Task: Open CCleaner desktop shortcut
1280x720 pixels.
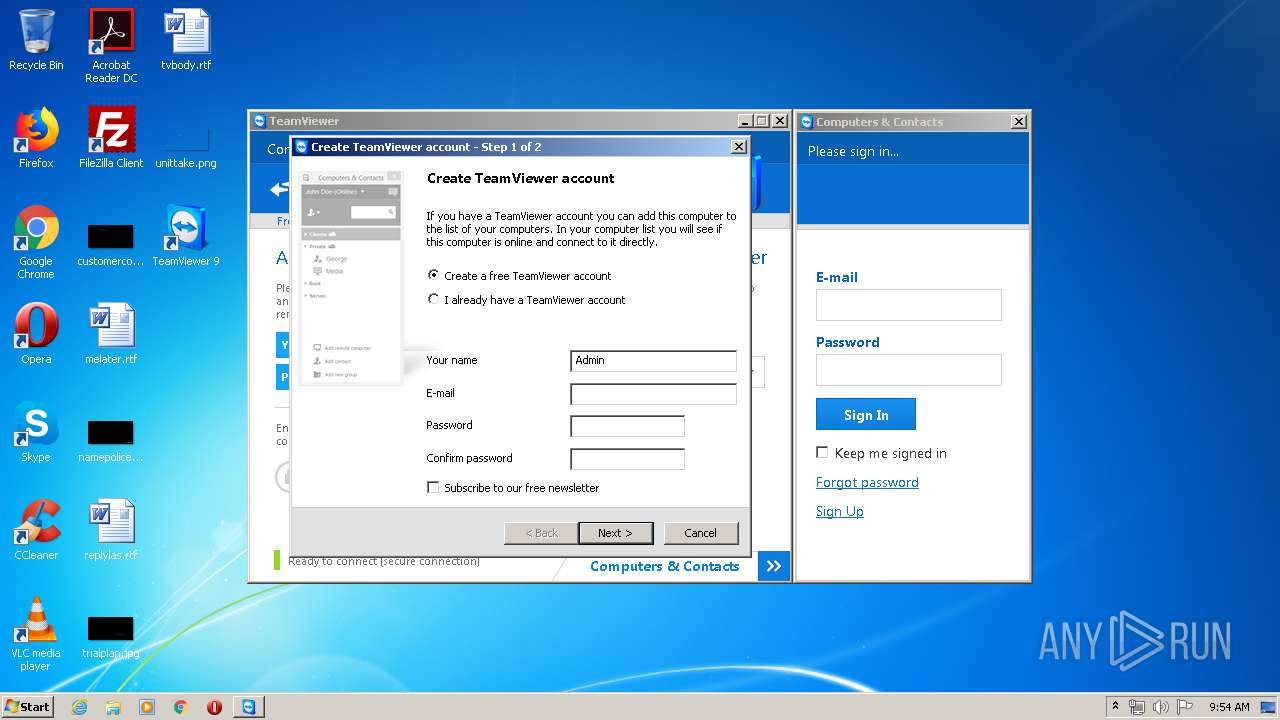Action: (x=36, y=530)
